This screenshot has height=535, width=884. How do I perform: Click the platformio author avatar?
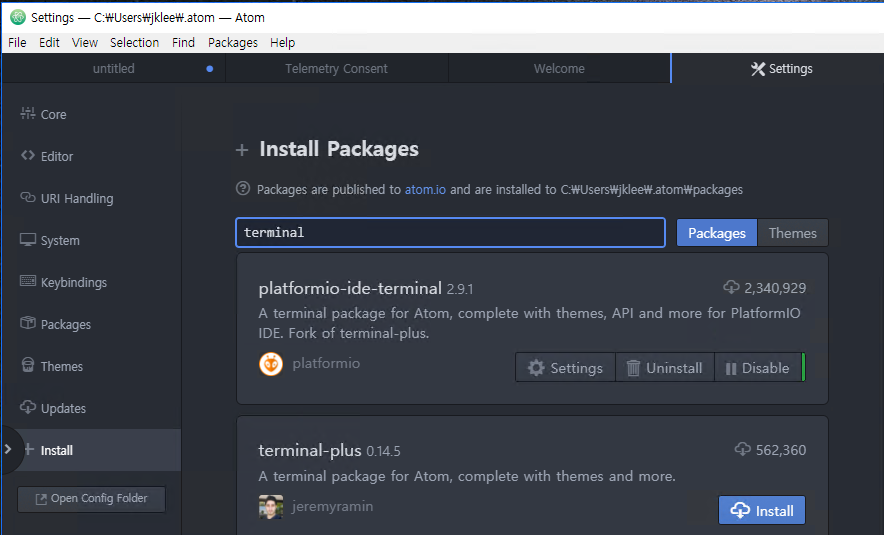click(x=271, y=364)
